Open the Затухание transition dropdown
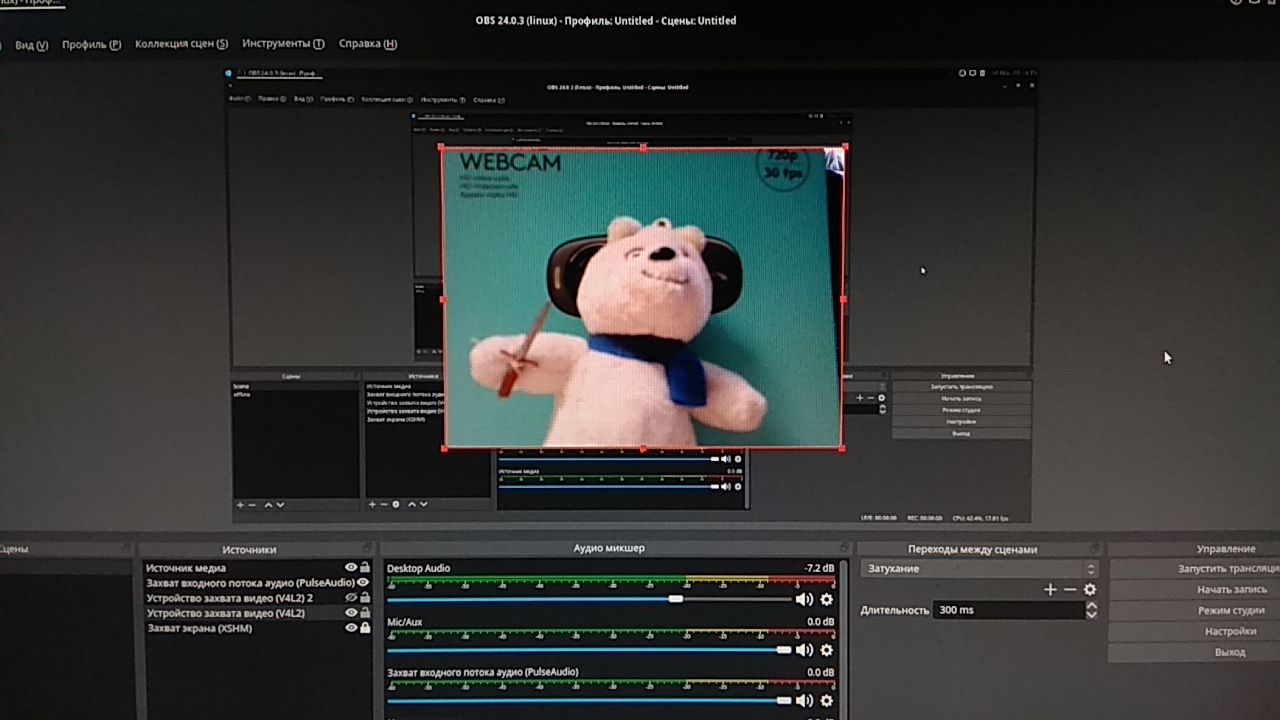1280x720 pixels. tap(979, 568)
